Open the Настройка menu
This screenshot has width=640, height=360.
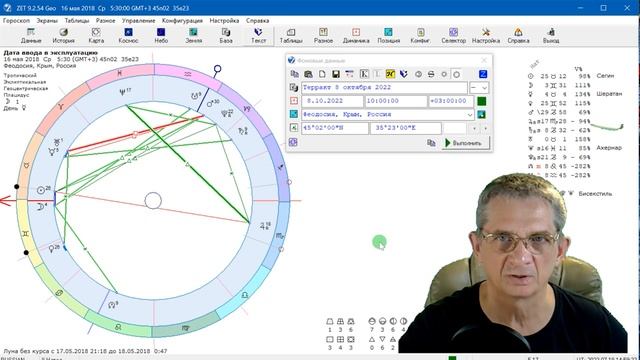[x=224, y=20]
